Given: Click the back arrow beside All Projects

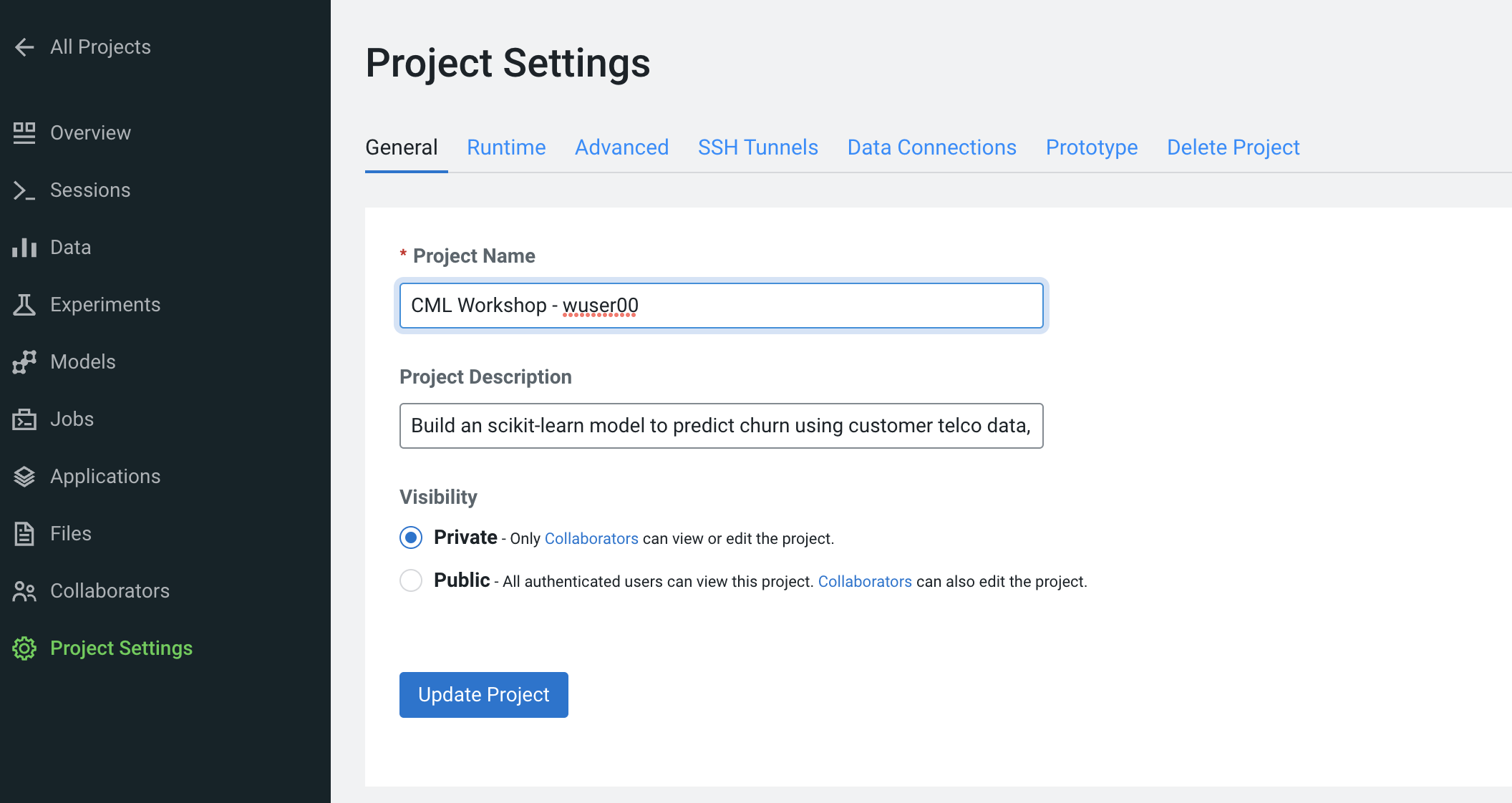Looking at the screenshot, I should point(24,47).
